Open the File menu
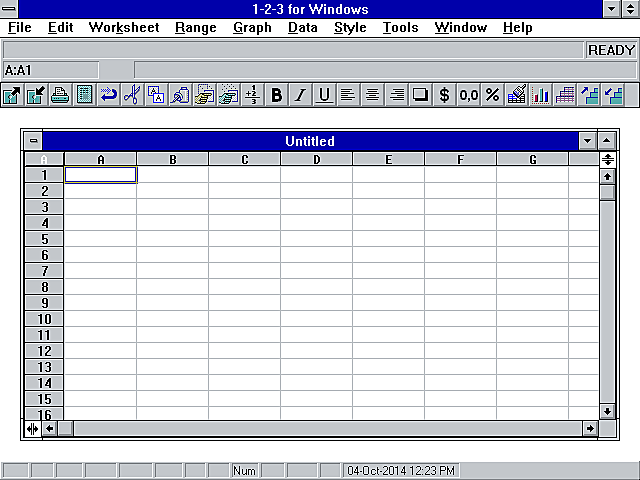640x480 pixels. click(x=20, y=27)
